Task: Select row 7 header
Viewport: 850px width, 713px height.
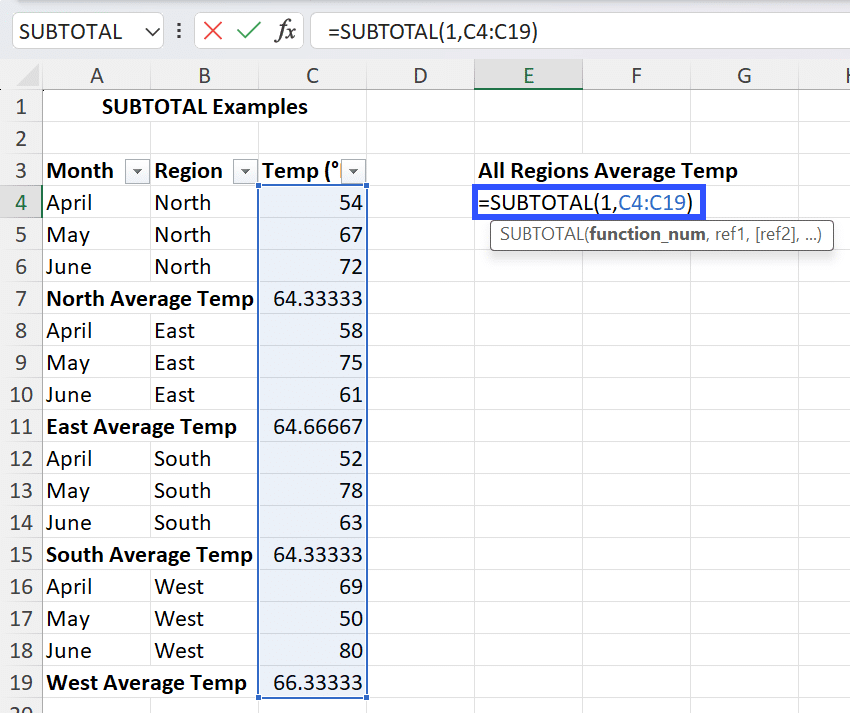Action: (21, 298)
